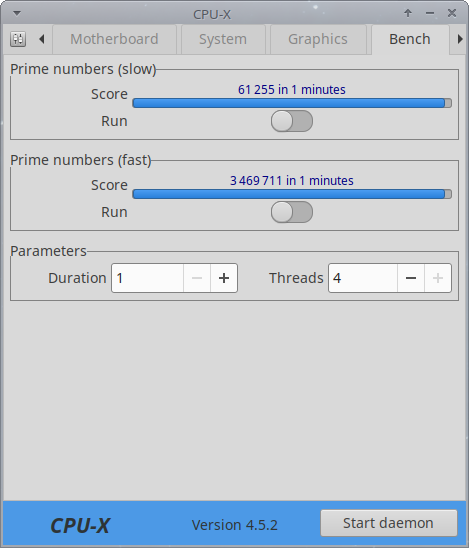Select the Bench tab

[x=410, y=39]
